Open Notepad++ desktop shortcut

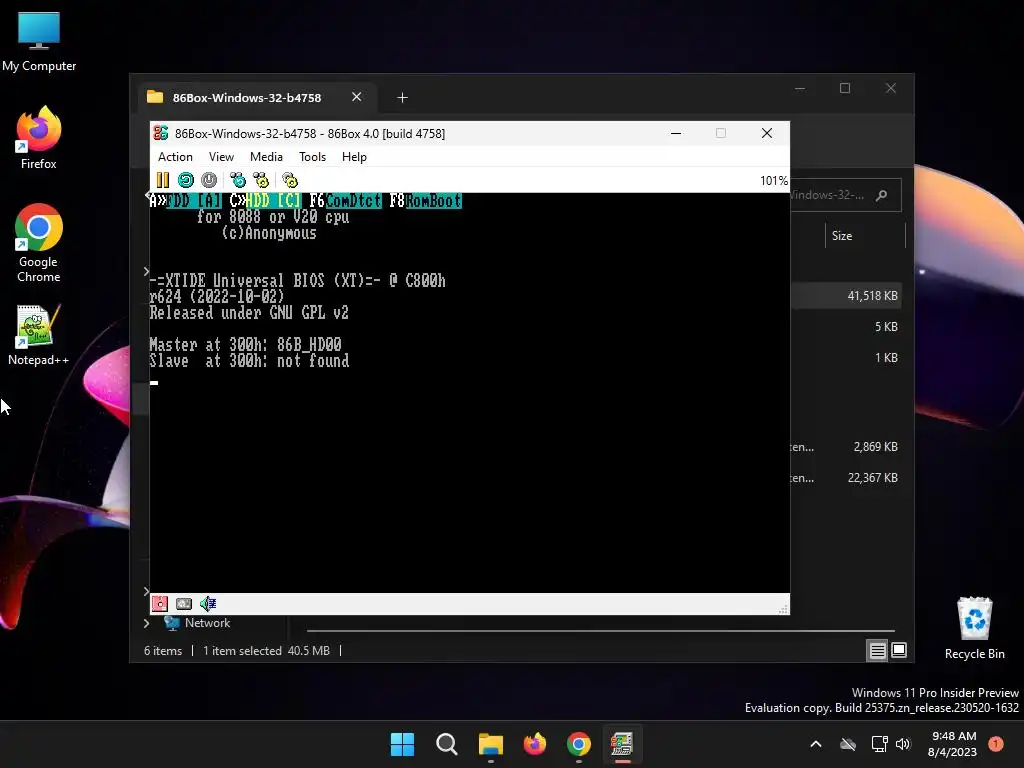click(39, 335)
